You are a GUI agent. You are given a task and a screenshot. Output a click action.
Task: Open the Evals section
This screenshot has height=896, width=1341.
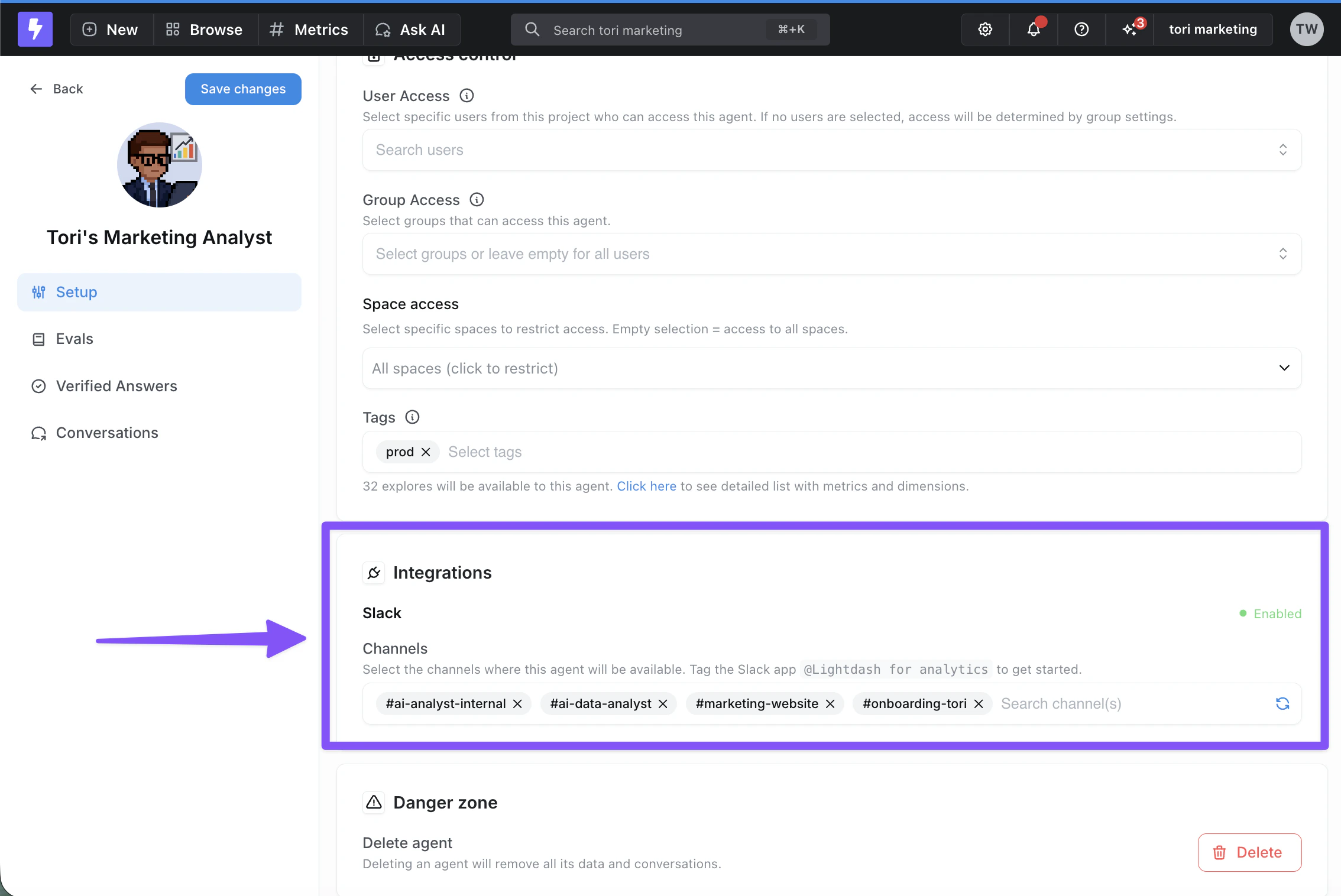[74, 339]
